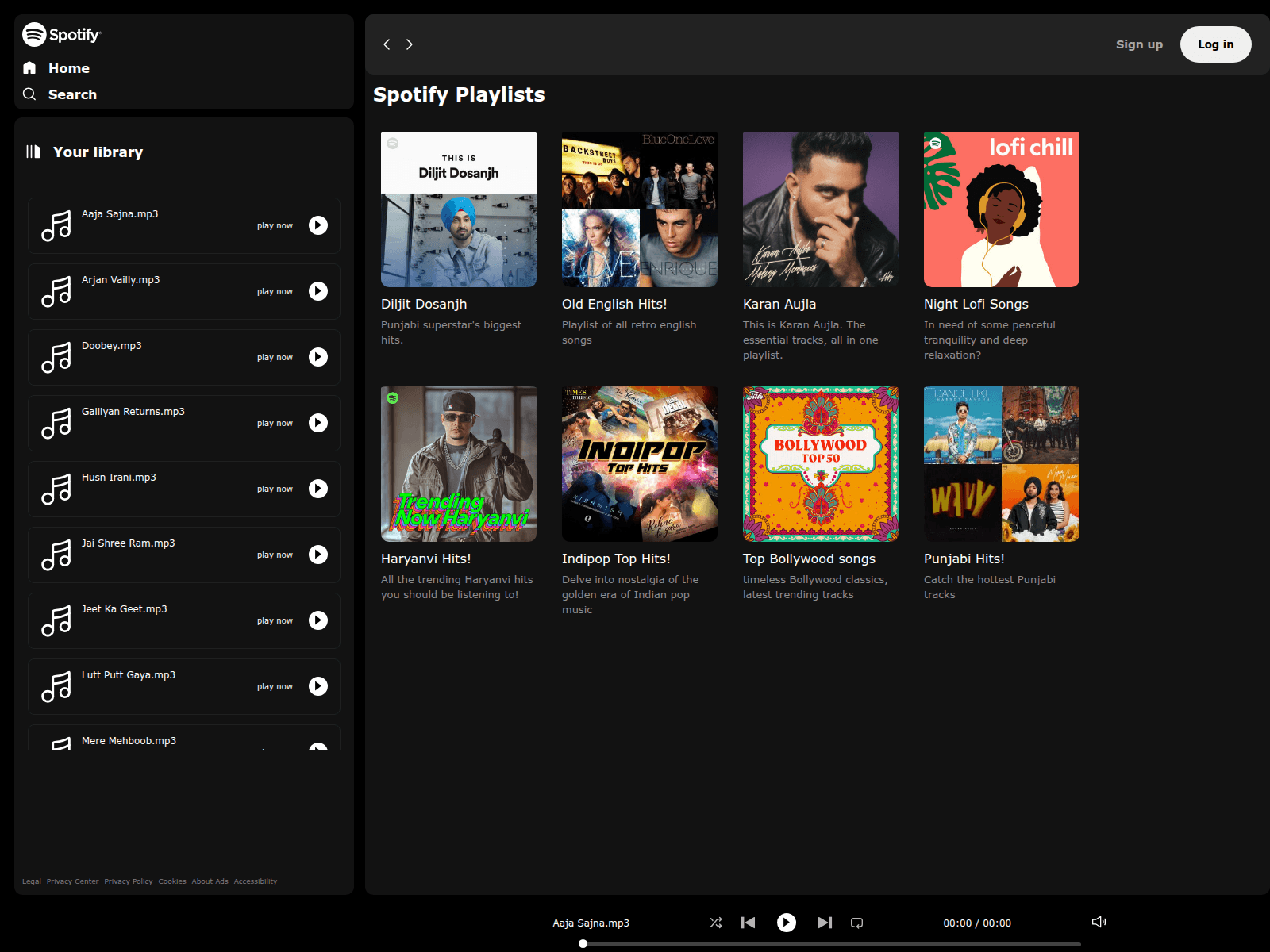Click the Spotify logo
This screenshot has height=952, width=1270.
[62, 34]
